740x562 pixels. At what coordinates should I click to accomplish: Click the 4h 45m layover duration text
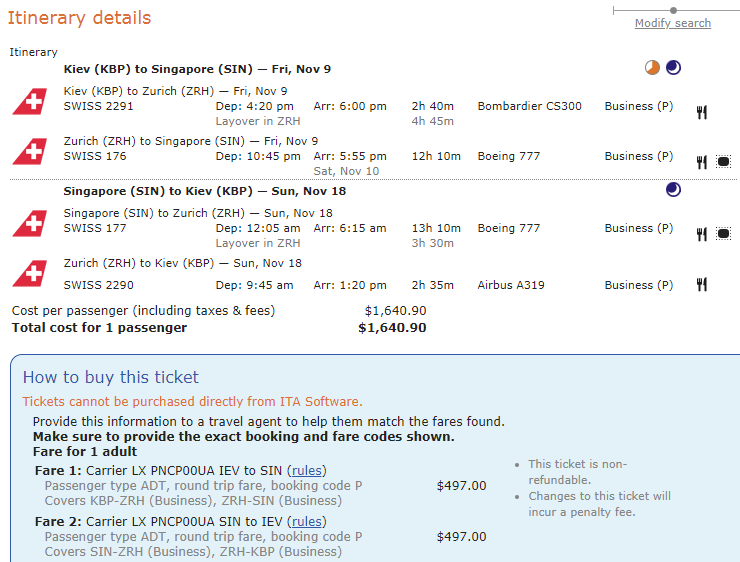432,121
